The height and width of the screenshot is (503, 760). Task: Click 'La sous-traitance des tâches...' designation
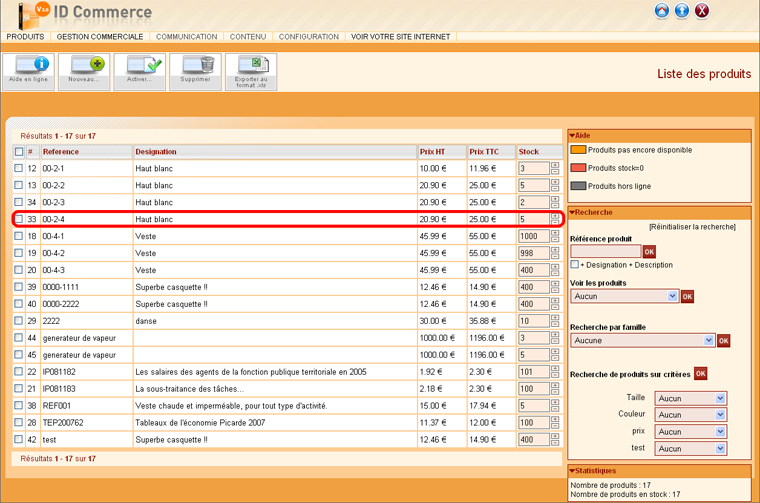coord(190,389)
